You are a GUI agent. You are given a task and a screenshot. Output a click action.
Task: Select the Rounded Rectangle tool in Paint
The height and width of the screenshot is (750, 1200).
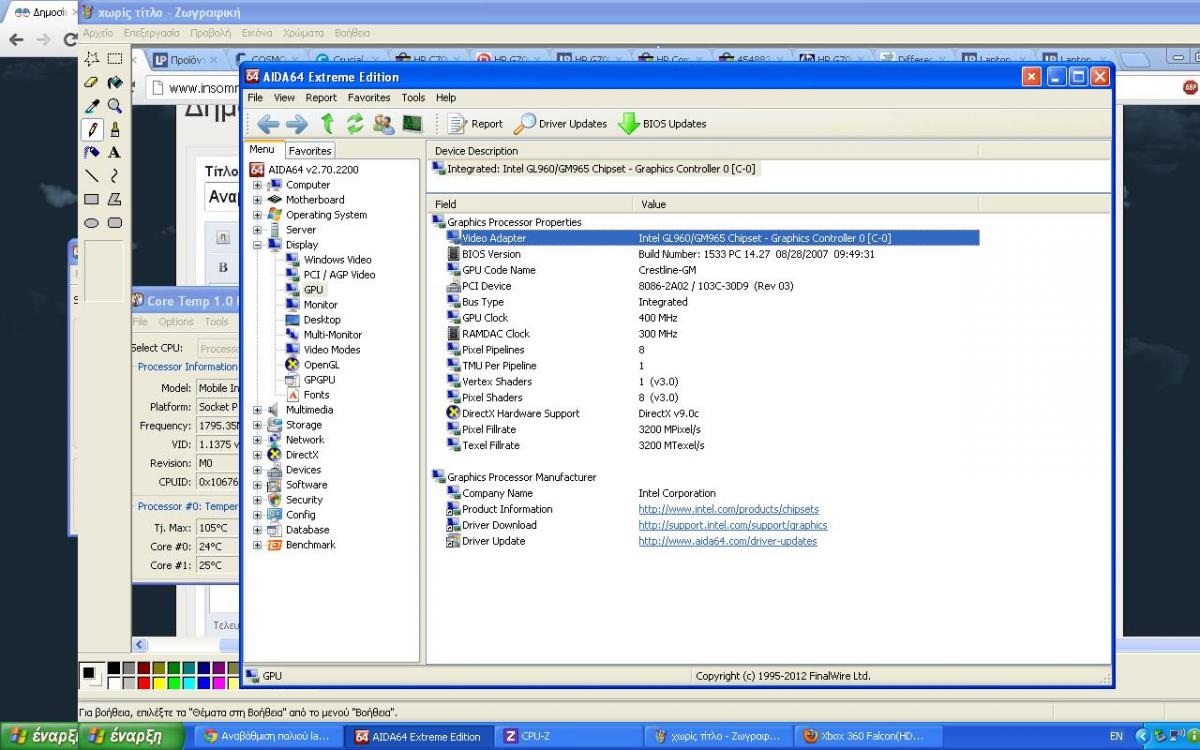pyautogui.click(x=115, y=222)
